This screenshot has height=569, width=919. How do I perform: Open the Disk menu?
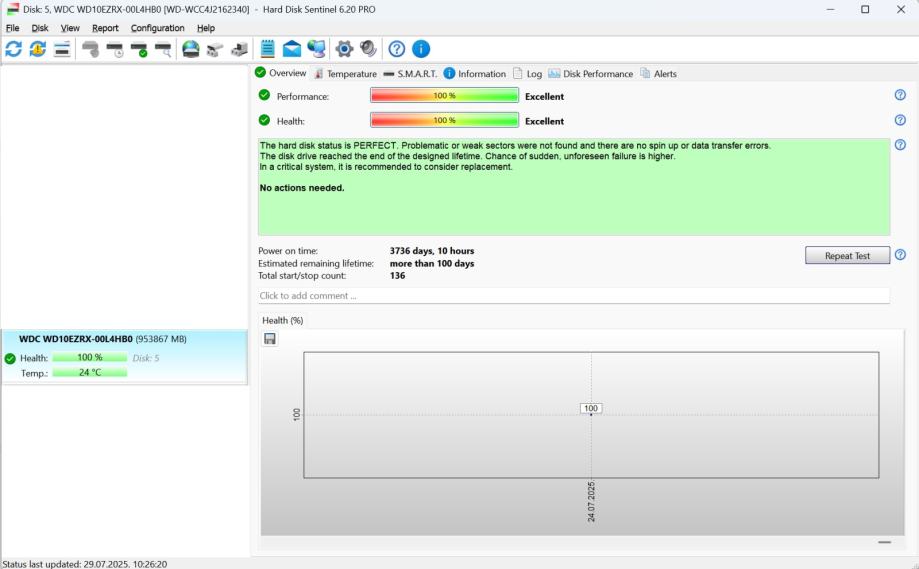(x=40, y=28)
